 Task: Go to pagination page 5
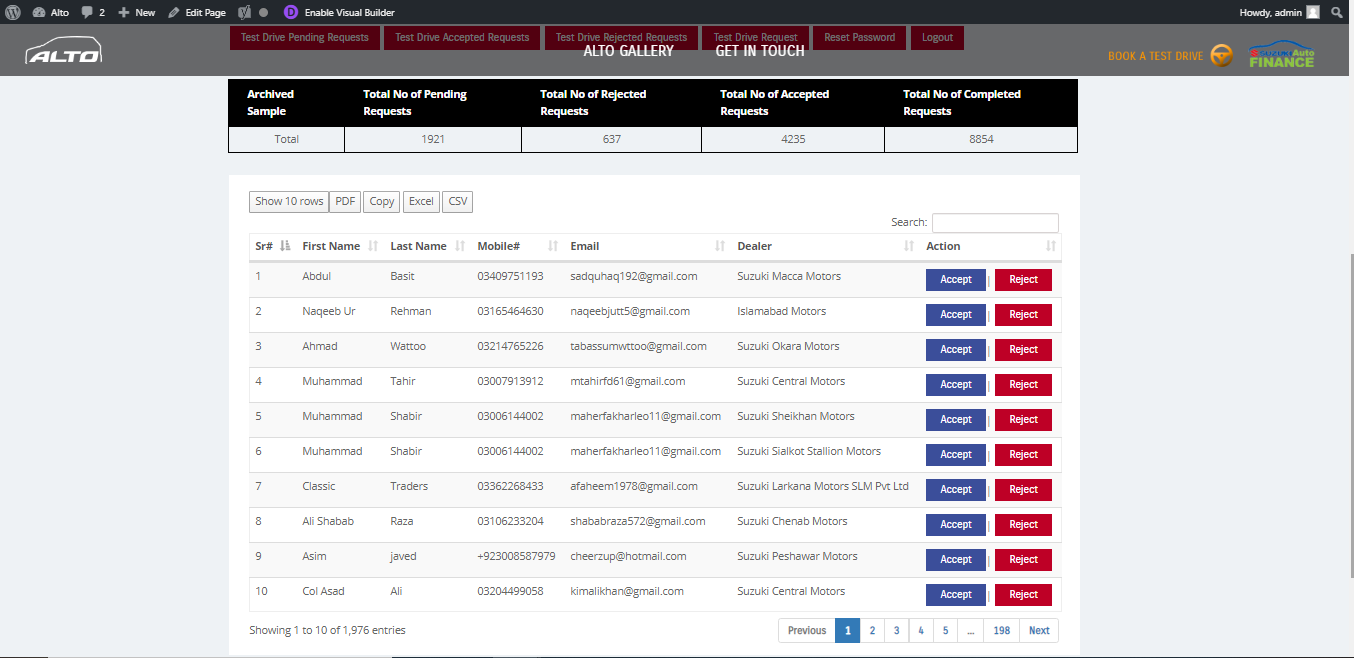point(945,631)
